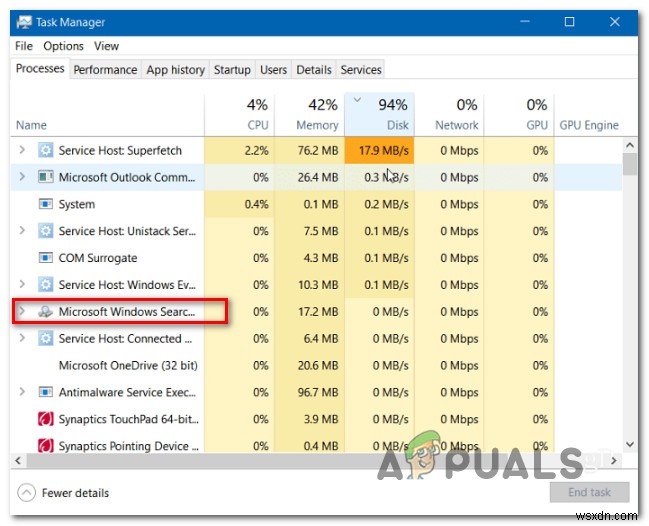The height and width of the screenshot is (526, 649).
Task: Expand the Microsoft Windows Search row
Action: pyautogui.click(x=22, y=311)
